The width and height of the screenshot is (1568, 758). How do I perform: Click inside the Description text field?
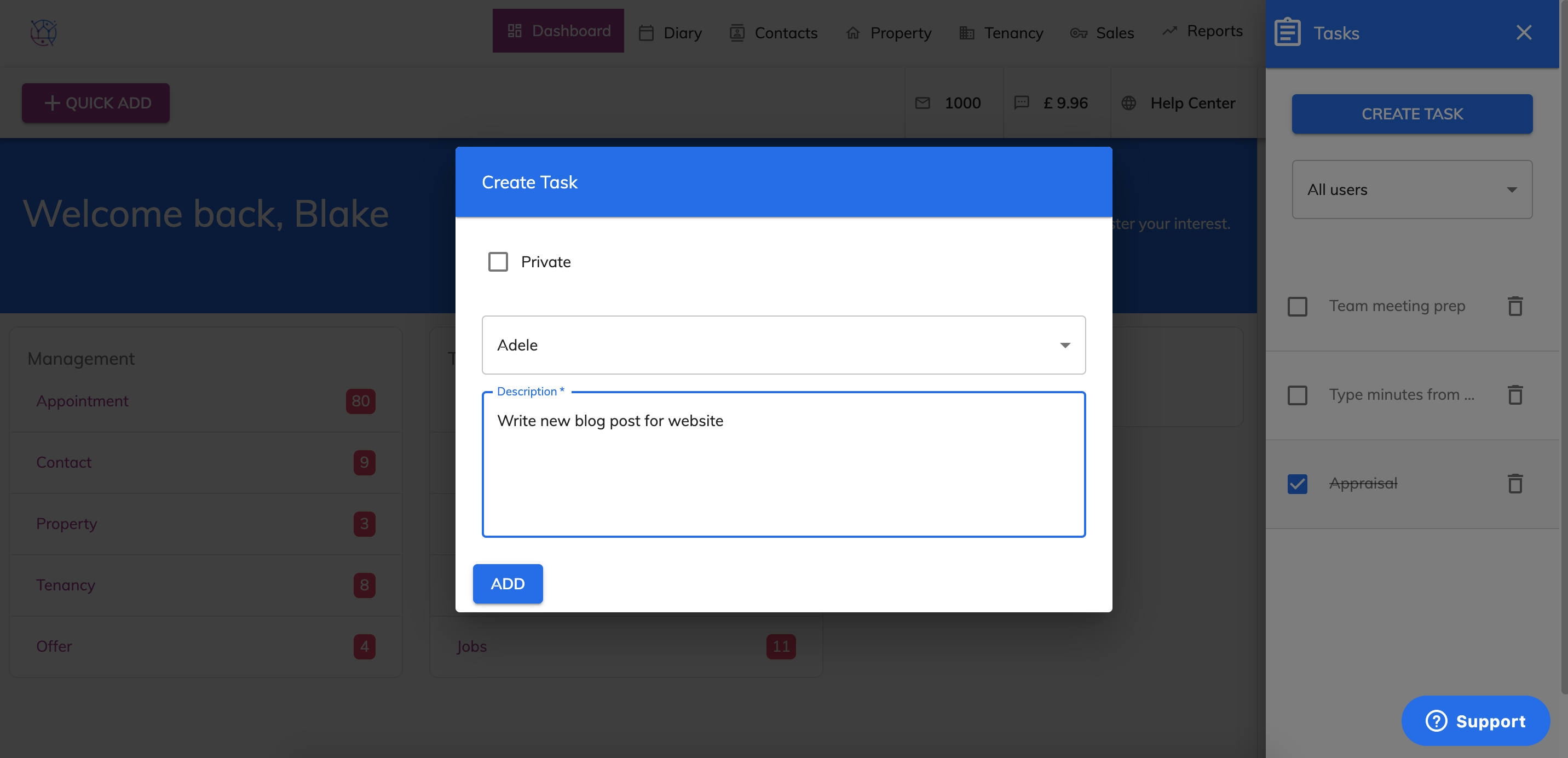[x=783, y=463]
